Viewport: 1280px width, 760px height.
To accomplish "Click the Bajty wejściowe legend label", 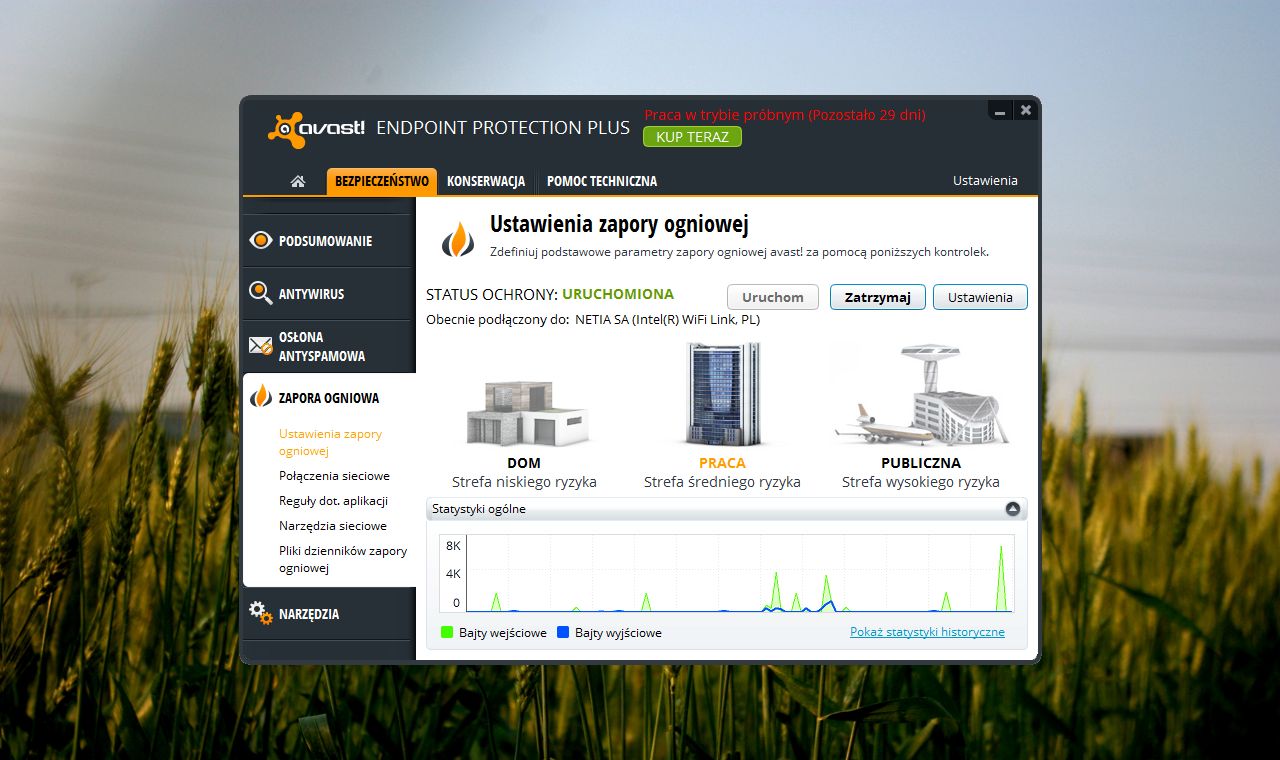I will (503, 633).
